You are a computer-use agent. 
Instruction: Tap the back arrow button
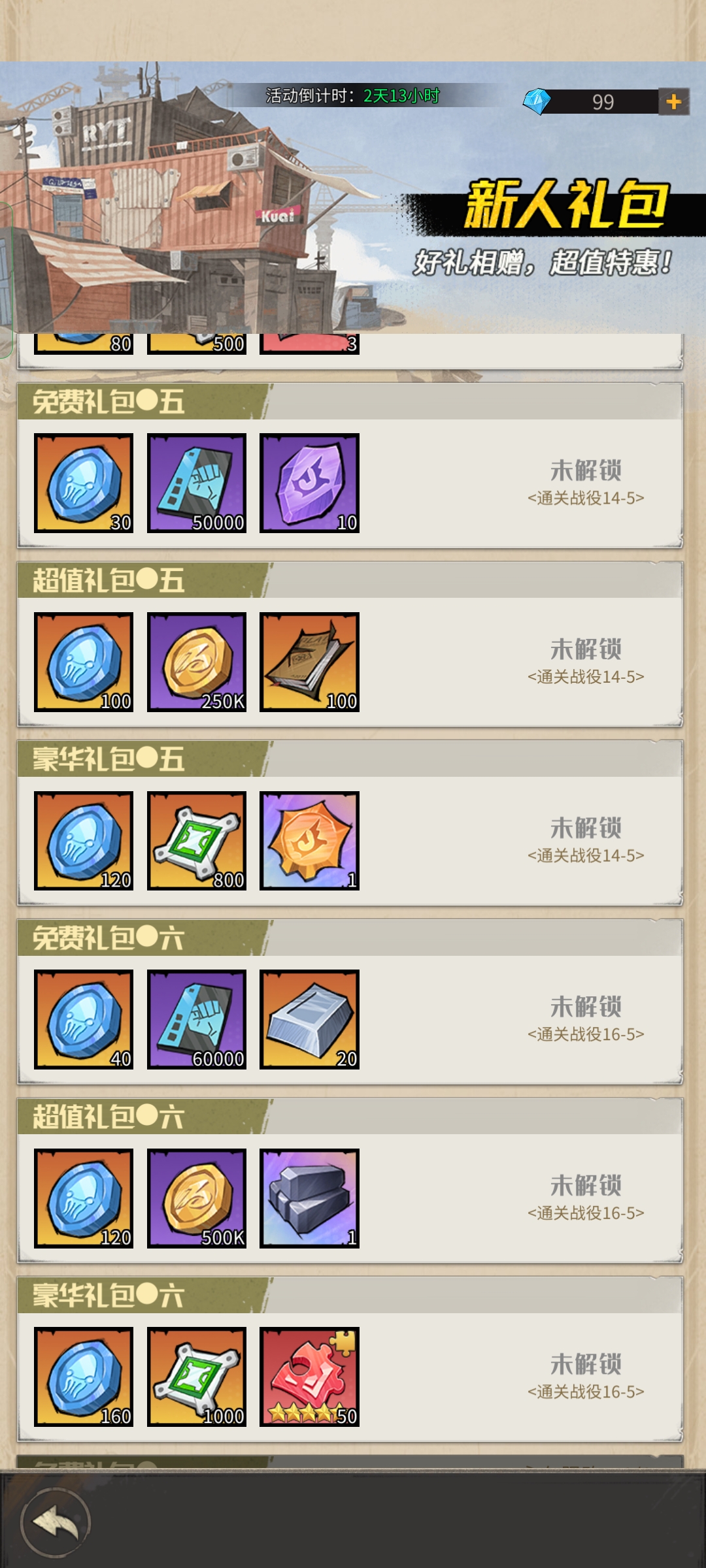pyautogui.click(x=56, y=1522)
